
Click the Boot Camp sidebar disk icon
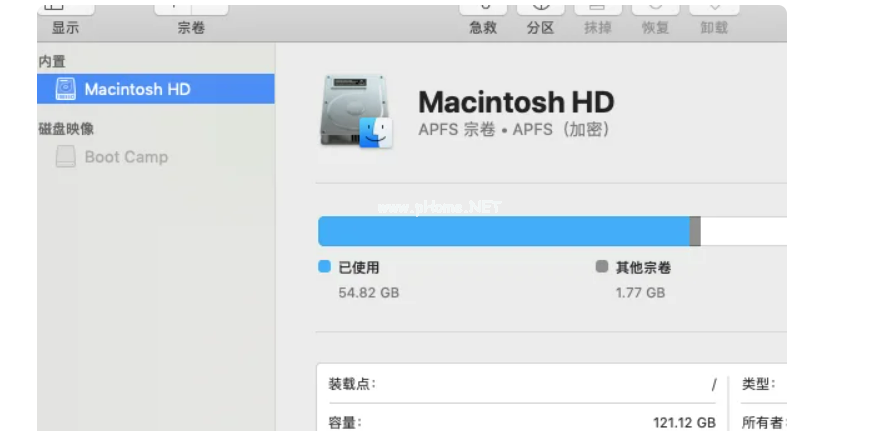point(65,157)
